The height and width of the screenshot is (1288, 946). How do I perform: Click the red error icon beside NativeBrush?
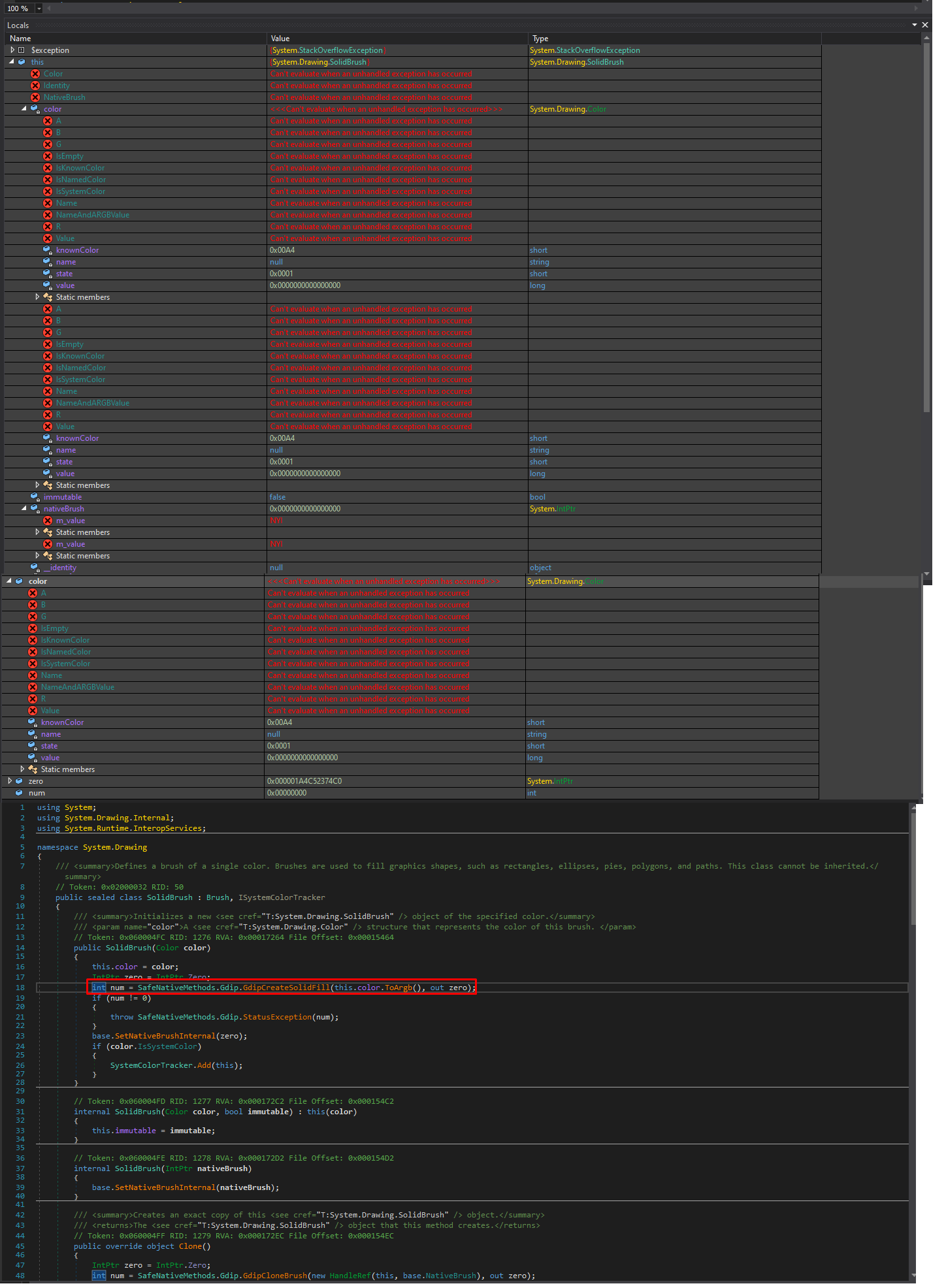35,97
